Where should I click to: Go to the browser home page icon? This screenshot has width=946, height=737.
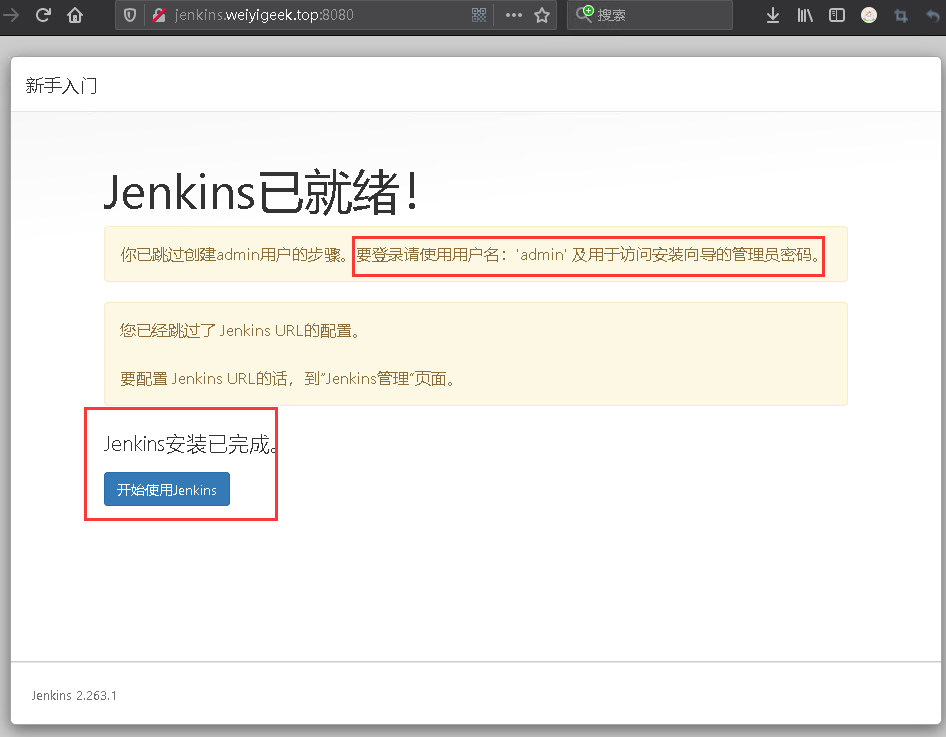75,14
